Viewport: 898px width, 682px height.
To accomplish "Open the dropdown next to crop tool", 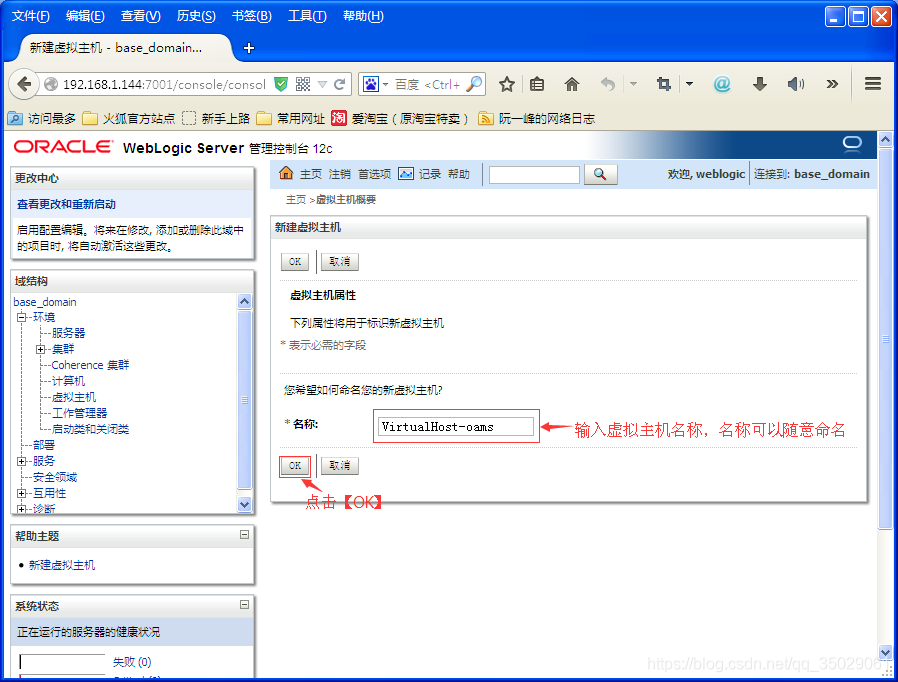I will tap(689, 84).
